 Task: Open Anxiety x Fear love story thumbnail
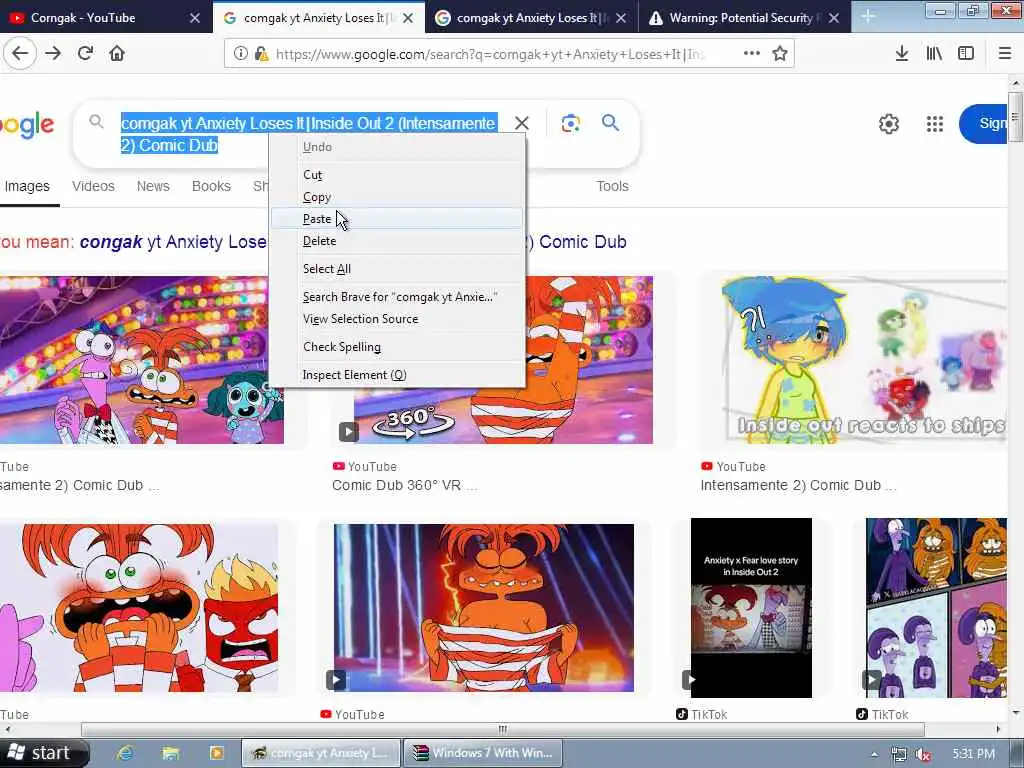(x=751, y=608)
